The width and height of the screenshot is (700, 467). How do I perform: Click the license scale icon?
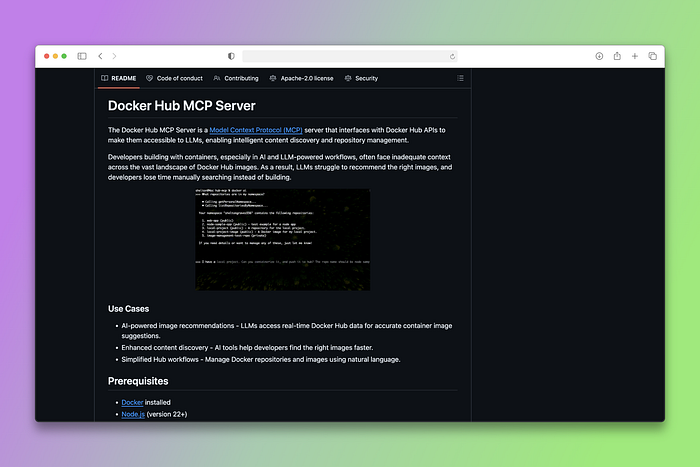click(273, 78)
